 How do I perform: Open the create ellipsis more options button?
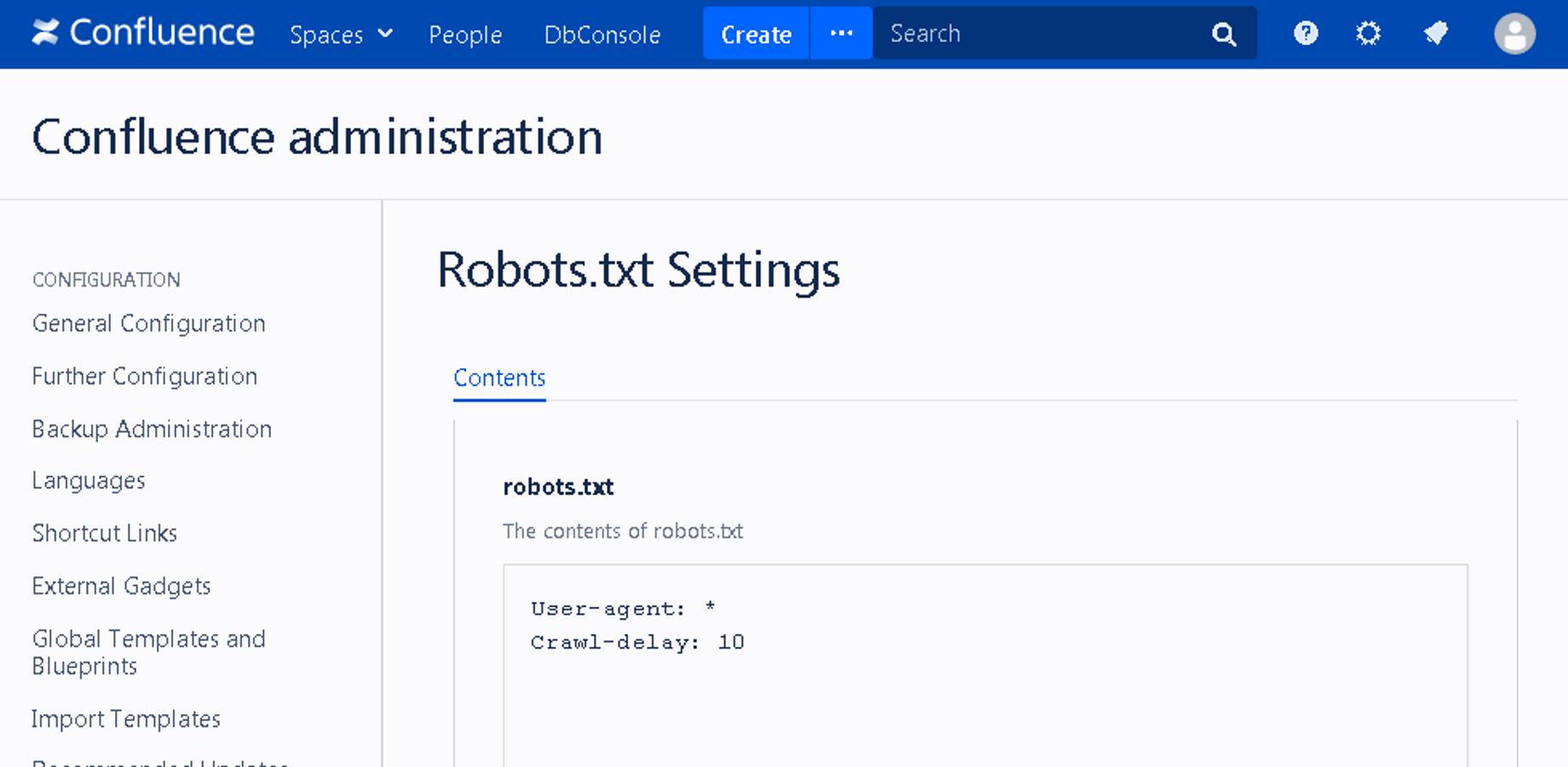[841, 33]
